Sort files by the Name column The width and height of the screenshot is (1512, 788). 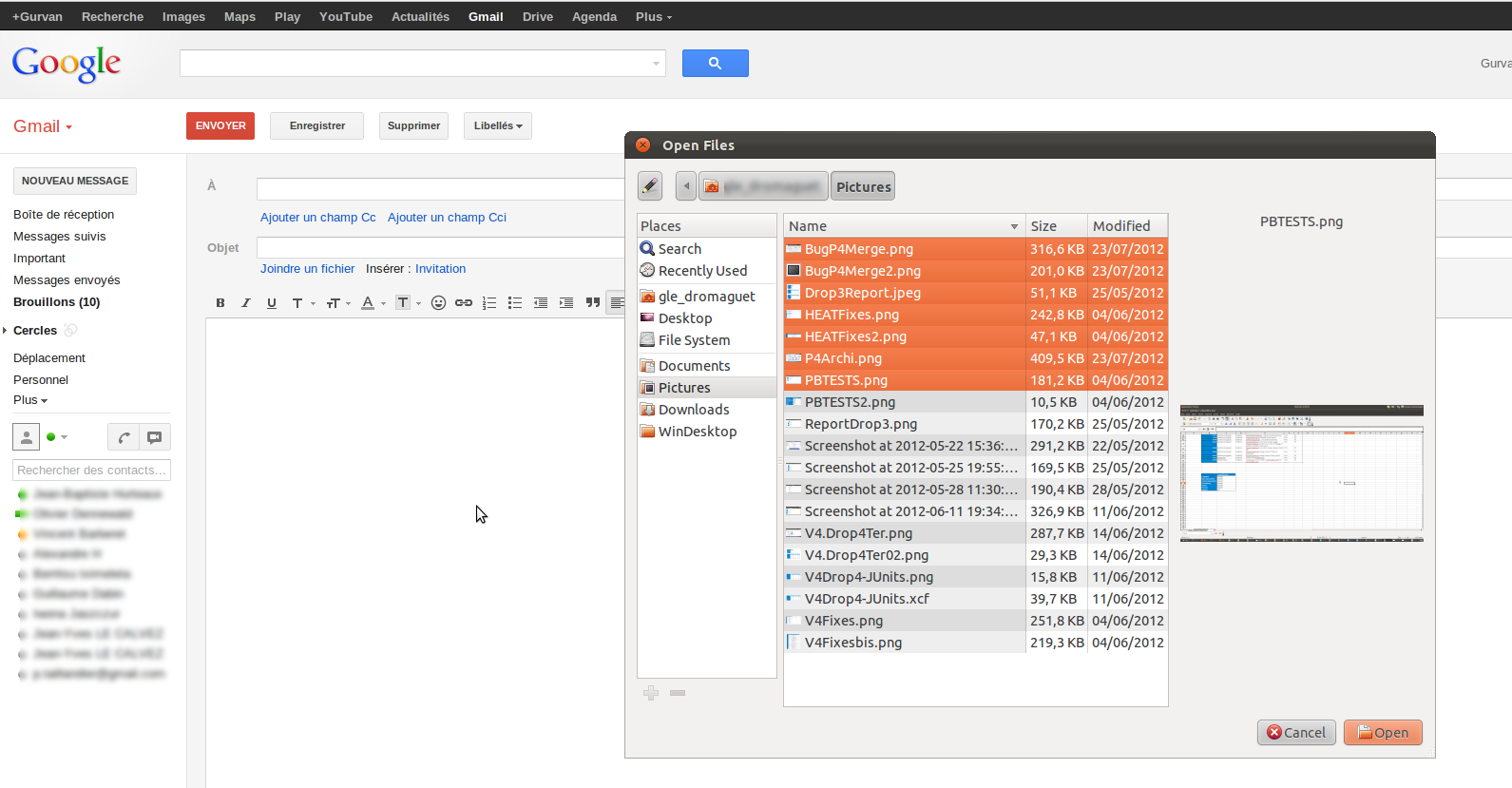[905, 226]
